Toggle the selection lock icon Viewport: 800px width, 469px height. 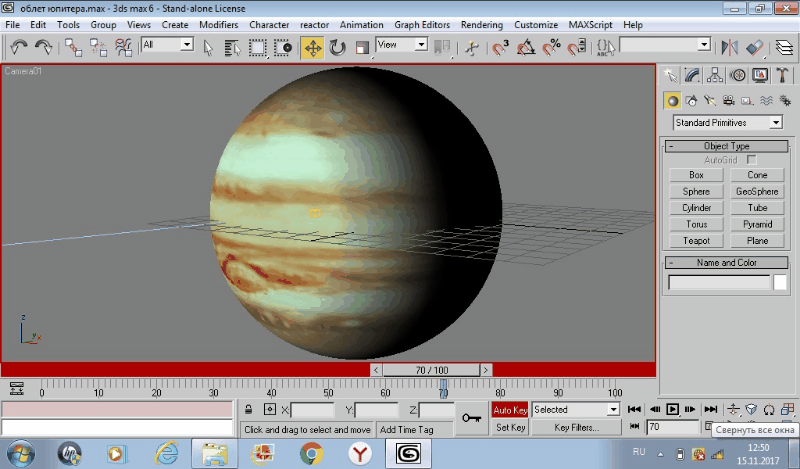pos(248,410)
